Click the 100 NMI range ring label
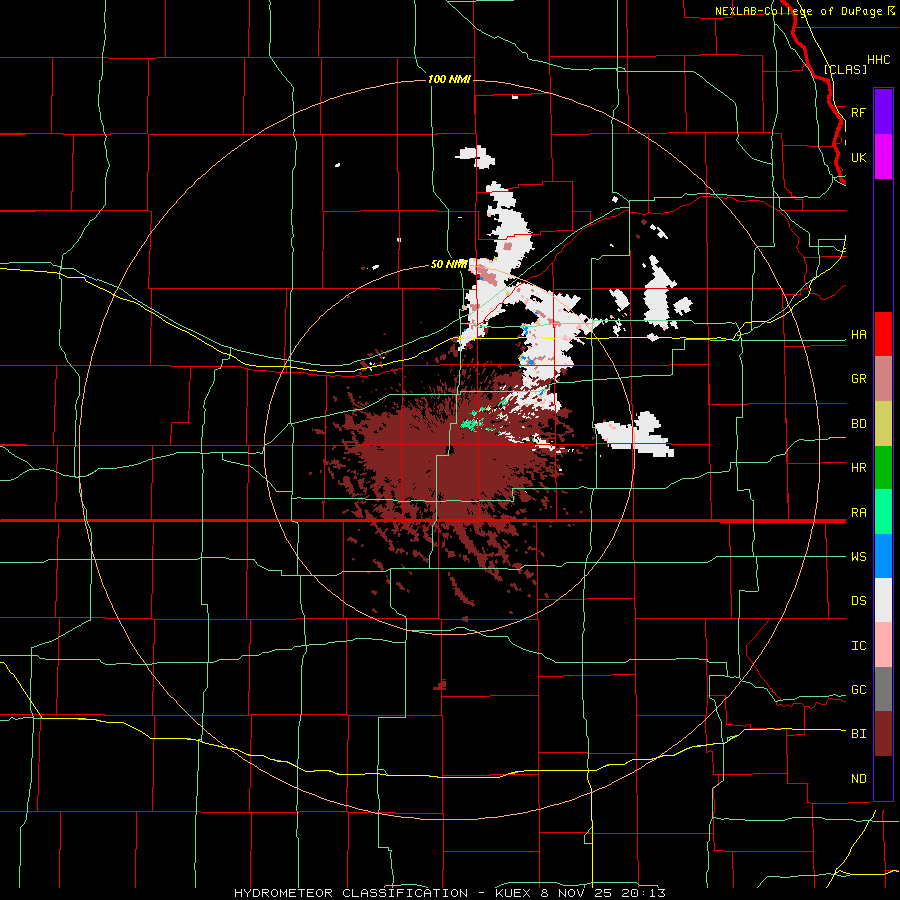Image resolution: width=900 pixels, height=900 pixels. (449, 79)
